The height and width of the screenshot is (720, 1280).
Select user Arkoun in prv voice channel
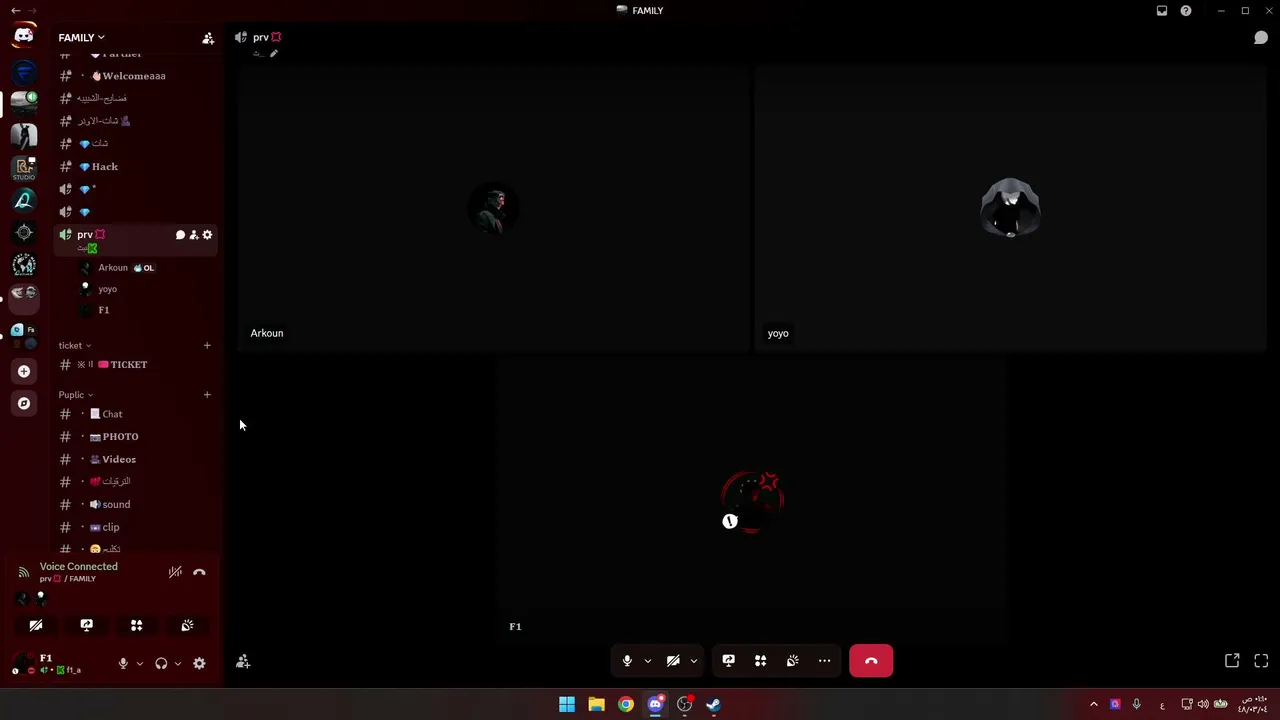pos(146,268)
